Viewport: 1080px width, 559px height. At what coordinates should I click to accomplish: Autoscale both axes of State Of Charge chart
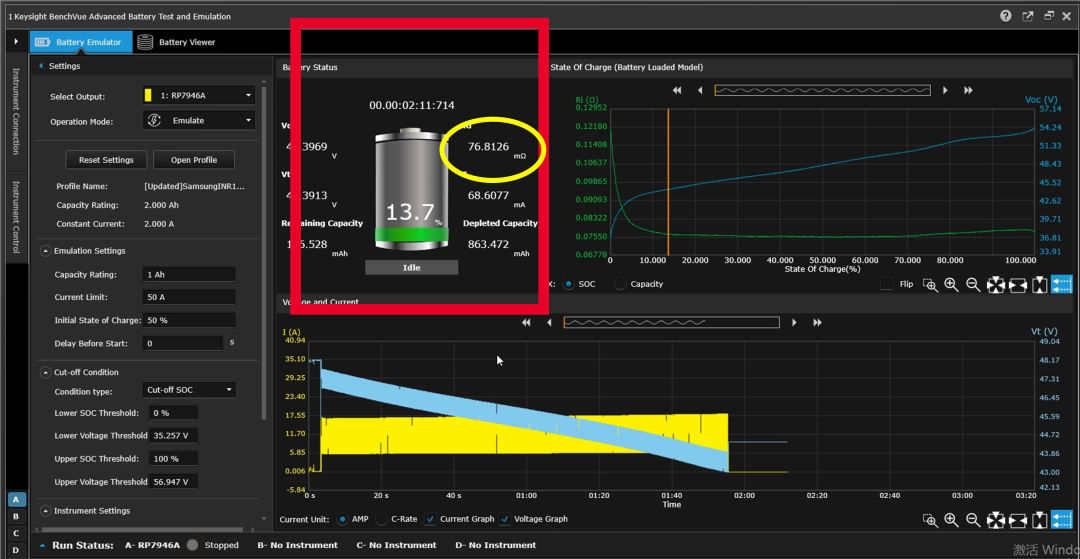point(995,284)
